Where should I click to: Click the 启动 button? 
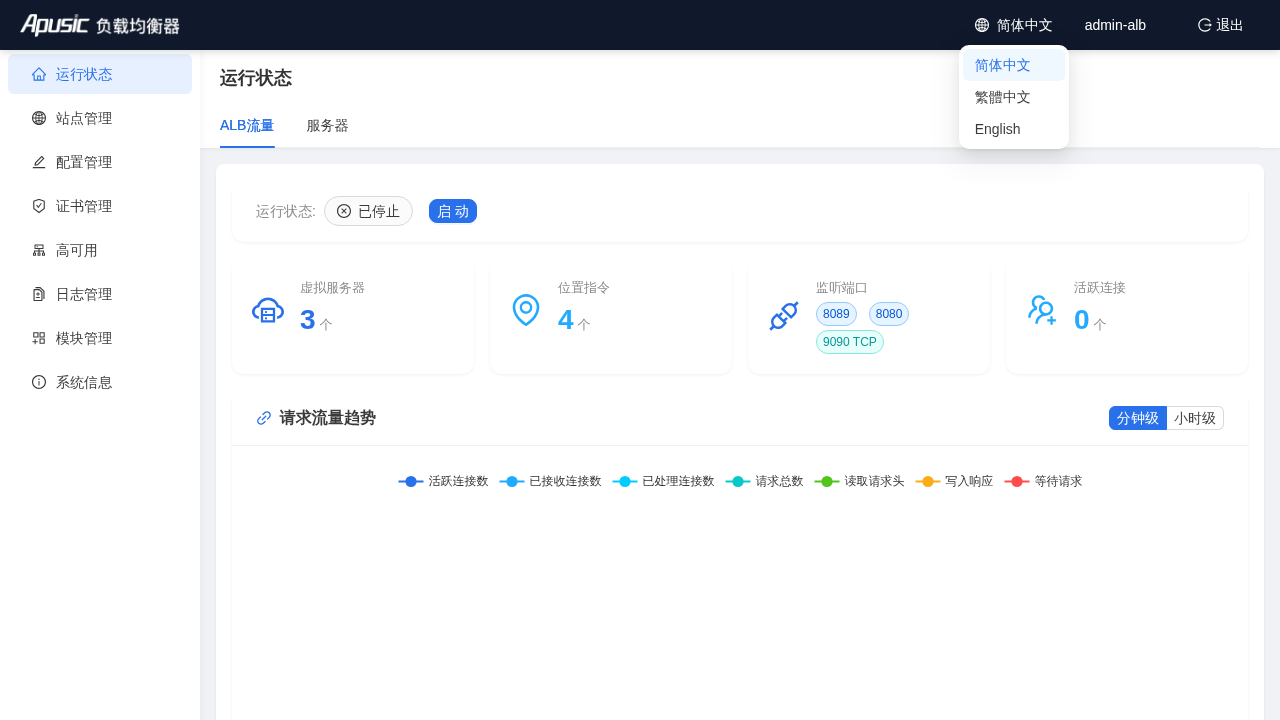click(x=453, y=211)
